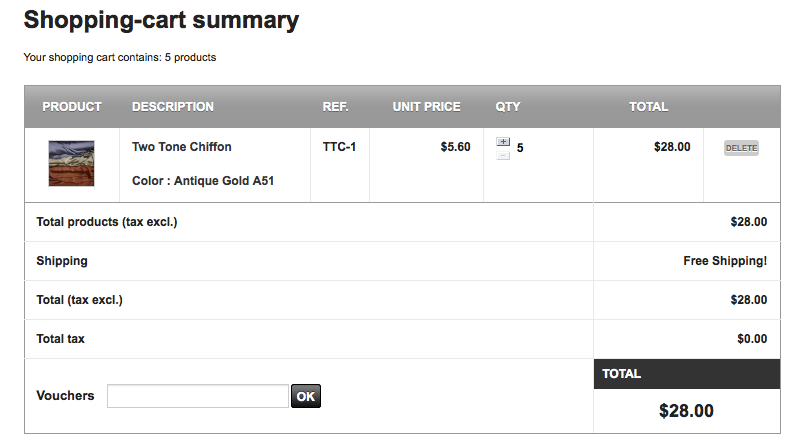Viewport: 795px width, 446px height.
Task: Increase quantity with the plus icon
Action: [x=503, y=142]
